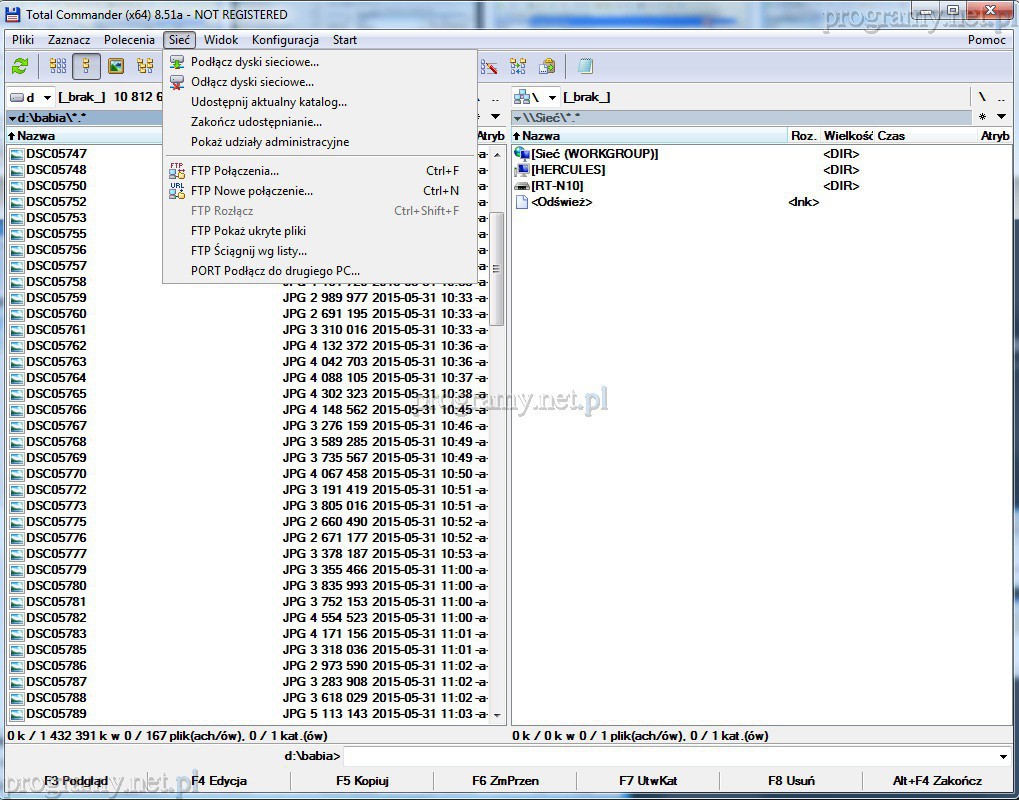The image size is (1019, 800).
Task: Click the HERCULES computer icon in right panel
Action: pos(521,170)
